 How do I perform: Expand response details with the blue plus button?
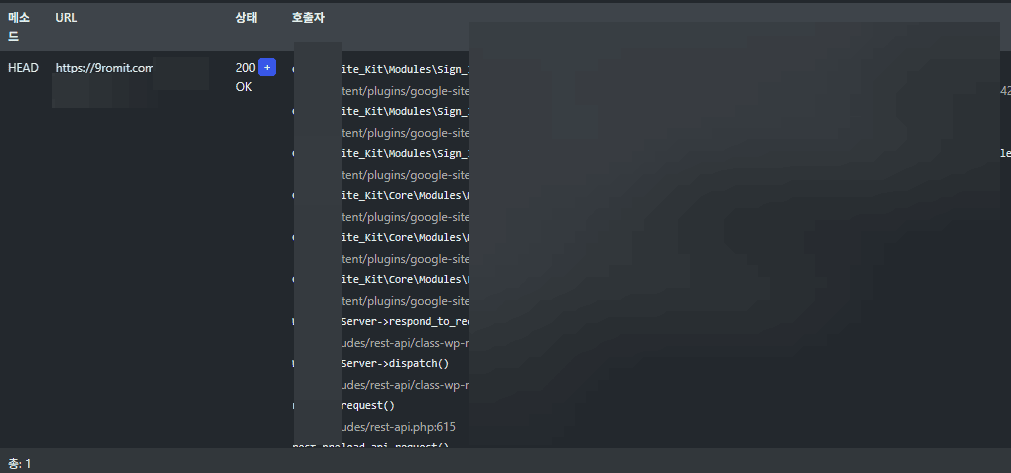pos(267,67)
